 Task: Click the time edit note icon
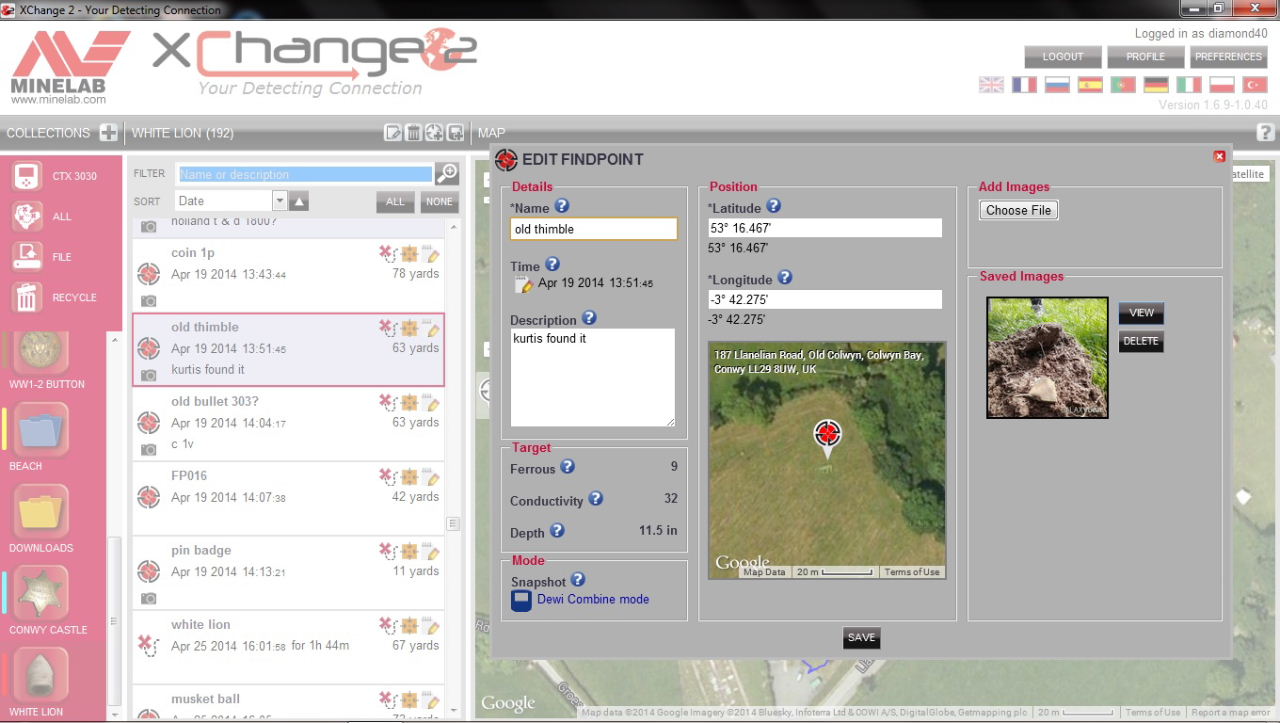pyautogui.click(x=524, y=285)
